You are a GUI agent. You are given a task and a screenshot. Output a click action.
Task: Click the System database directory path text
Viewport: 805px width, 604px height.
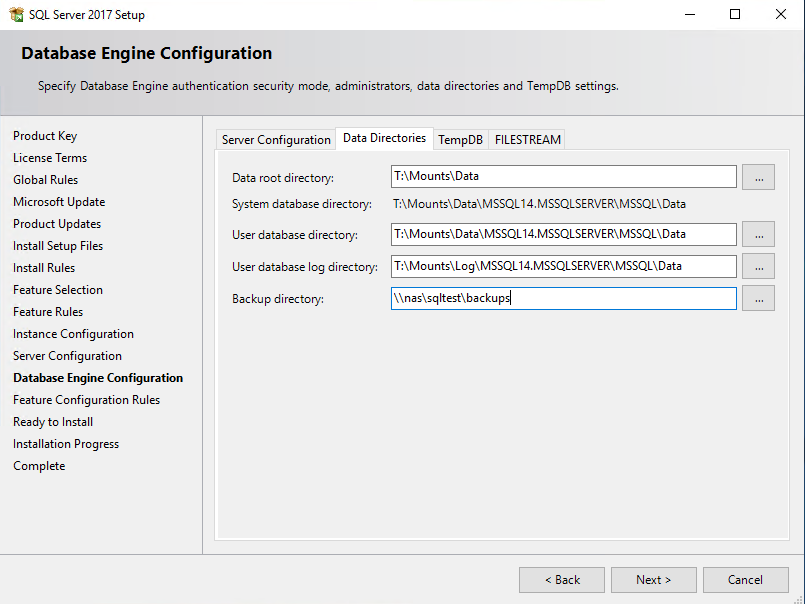(539, 204)
